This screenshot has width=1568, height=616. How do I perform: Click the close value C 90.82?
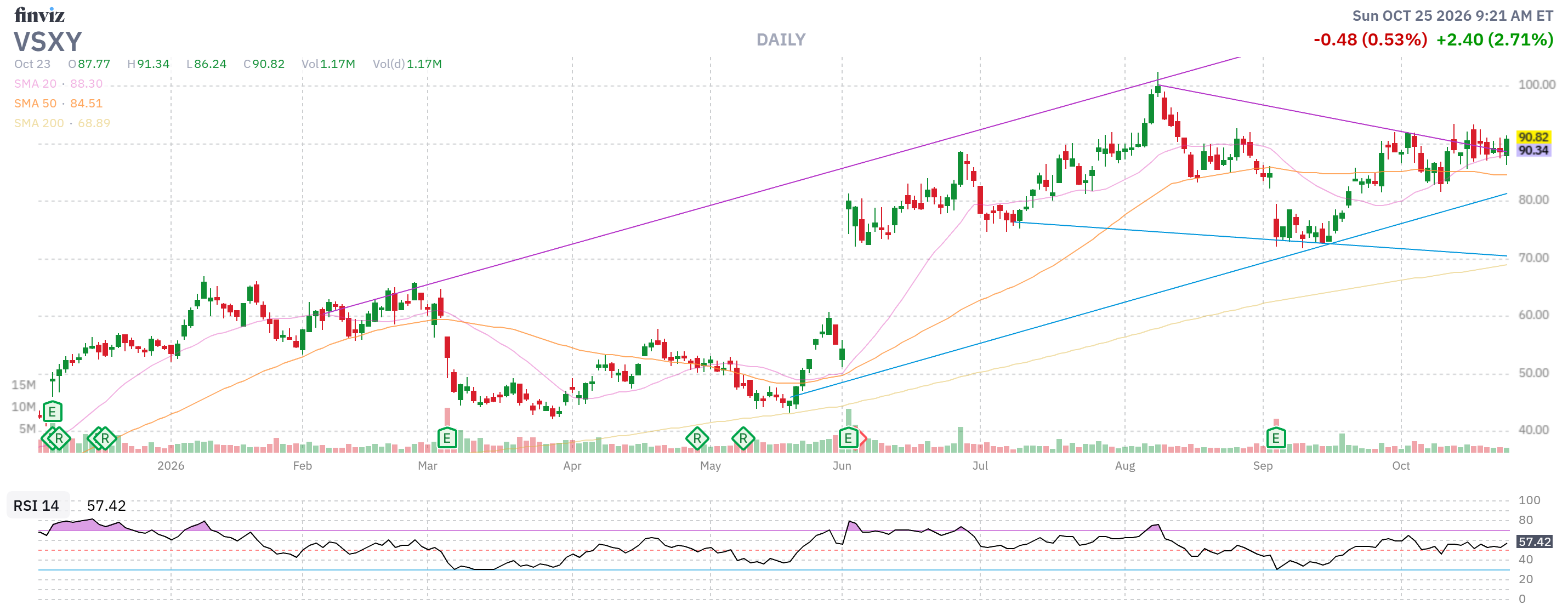point(264,64)
